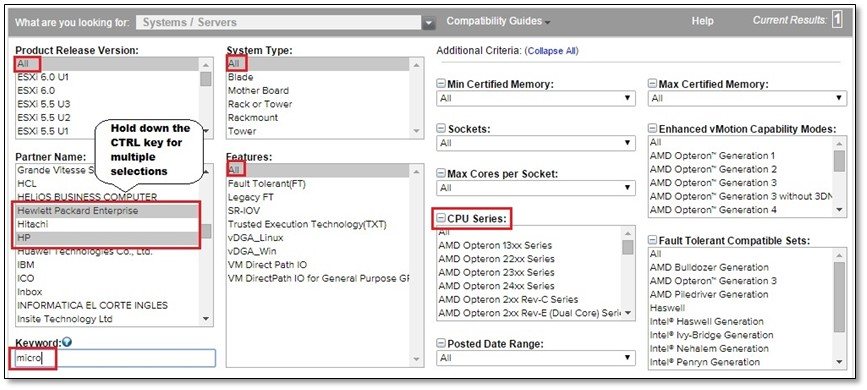Collapse the Max Certified Memory minus icon

pyautogui.click(x=652, y=84)
